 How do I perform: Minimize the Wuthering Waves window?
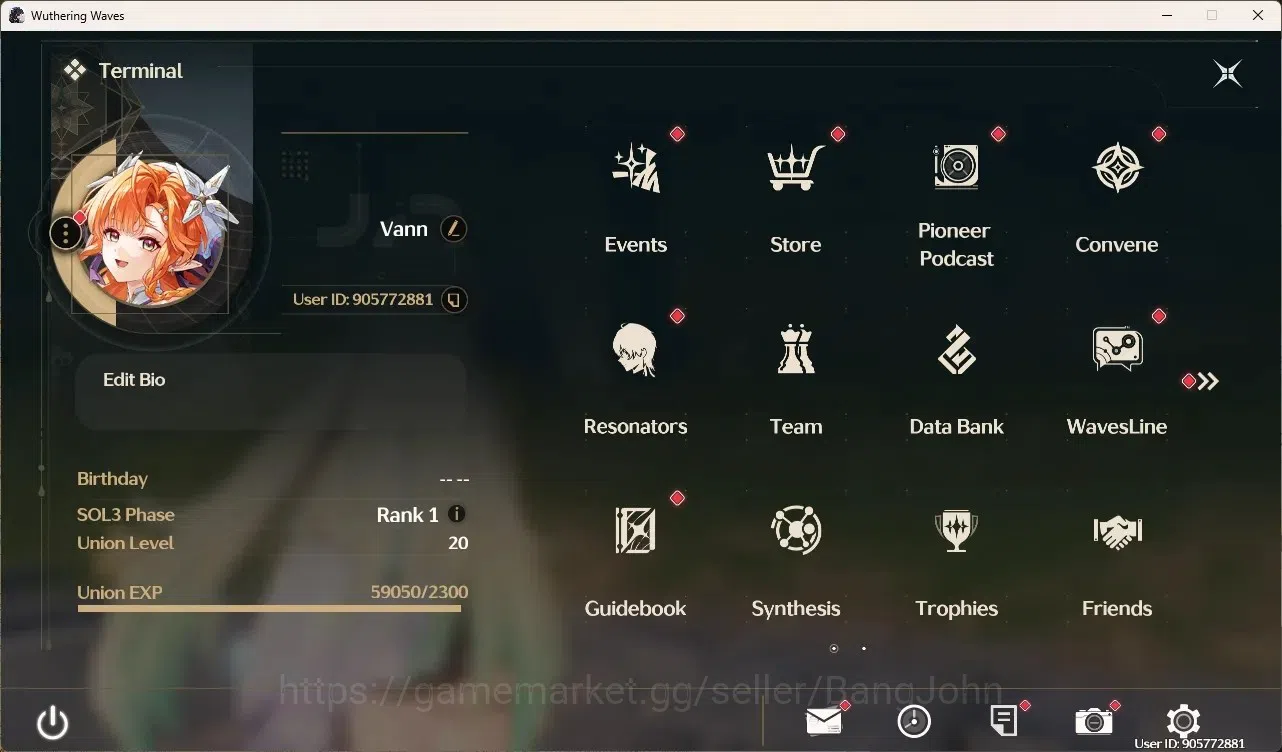click(x=1167, y=15)
